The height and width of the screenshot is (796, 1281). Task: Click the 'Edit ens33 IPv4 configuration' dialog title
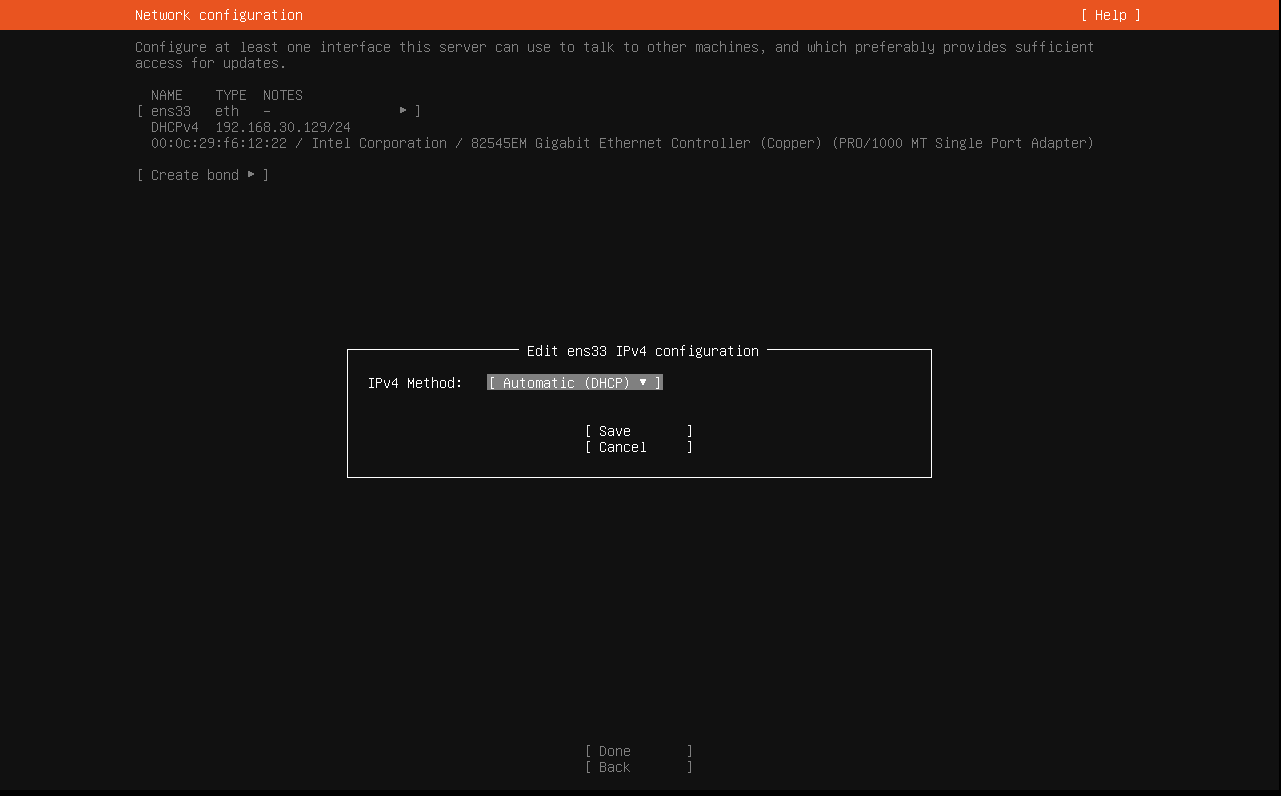[642, 351]
